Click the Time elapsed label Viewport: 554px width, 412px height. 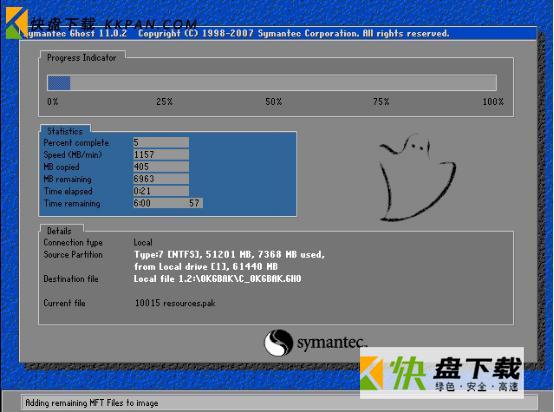click(68, 191)
